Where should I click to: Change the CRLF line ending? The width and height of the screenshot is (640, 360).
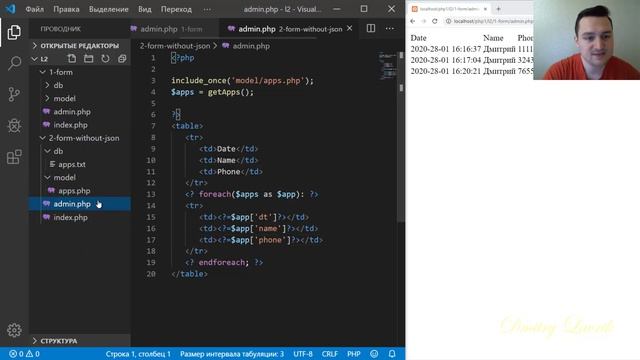[x=329, y=354]
